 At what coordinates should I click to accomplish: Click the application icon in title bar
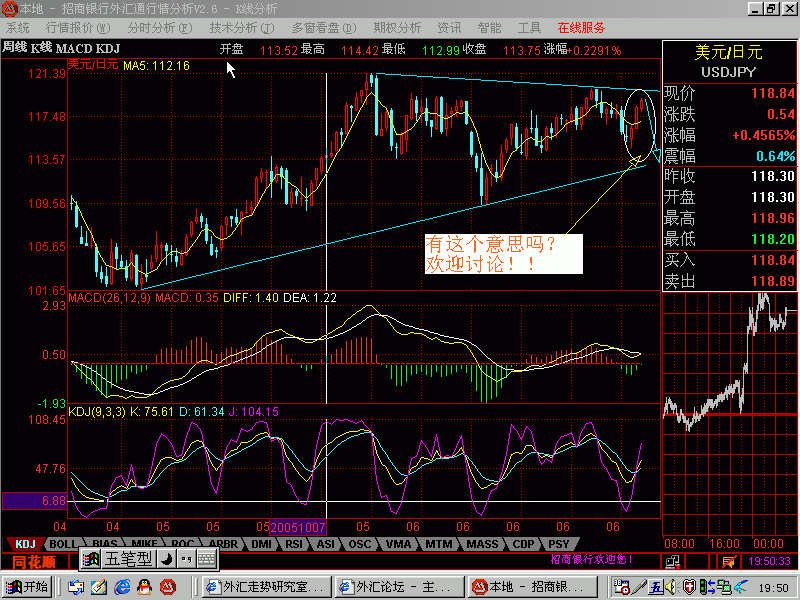pos(9,8)
